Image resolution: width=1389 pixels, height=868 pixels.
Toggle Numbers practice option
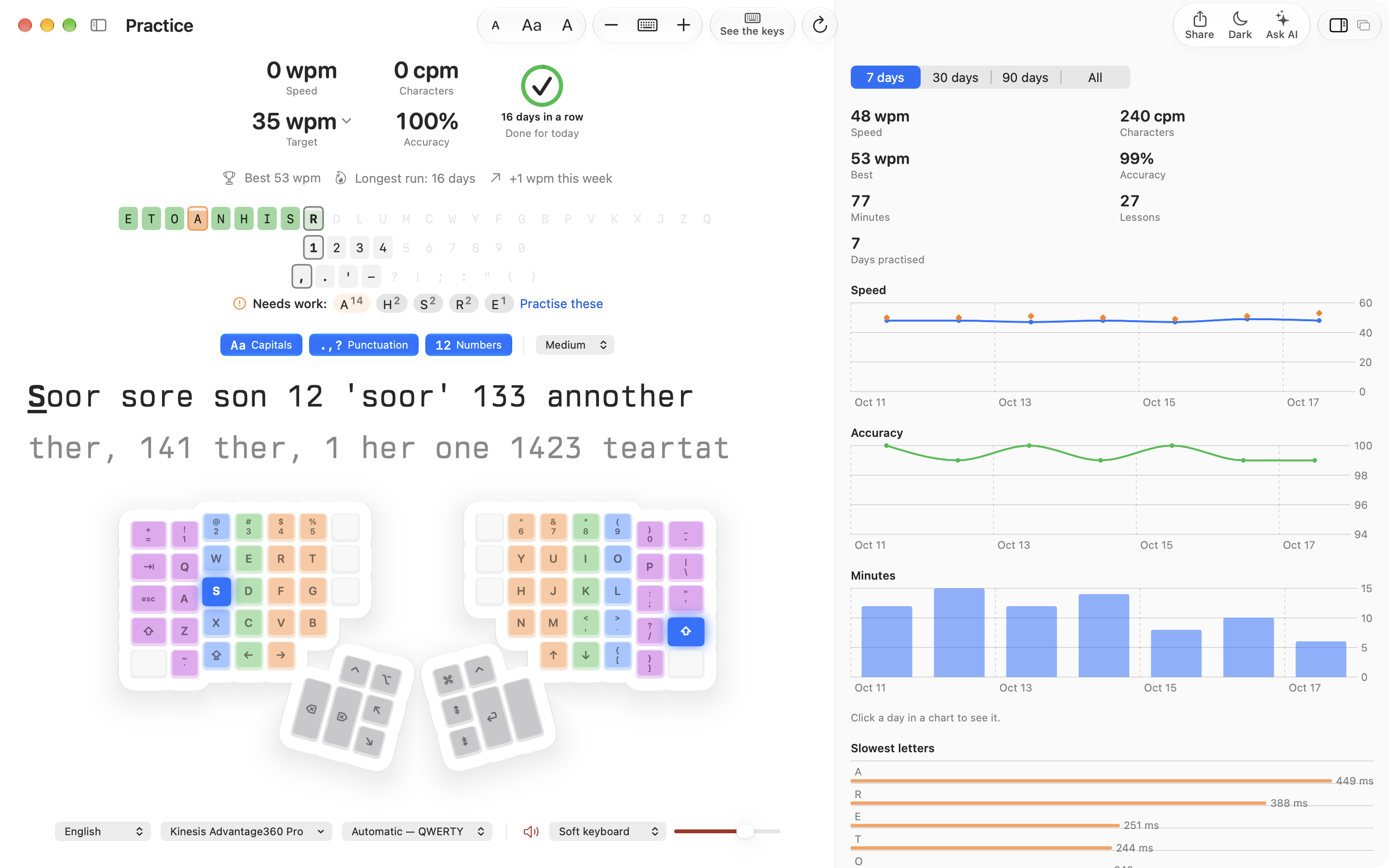[x=468, y=345]
